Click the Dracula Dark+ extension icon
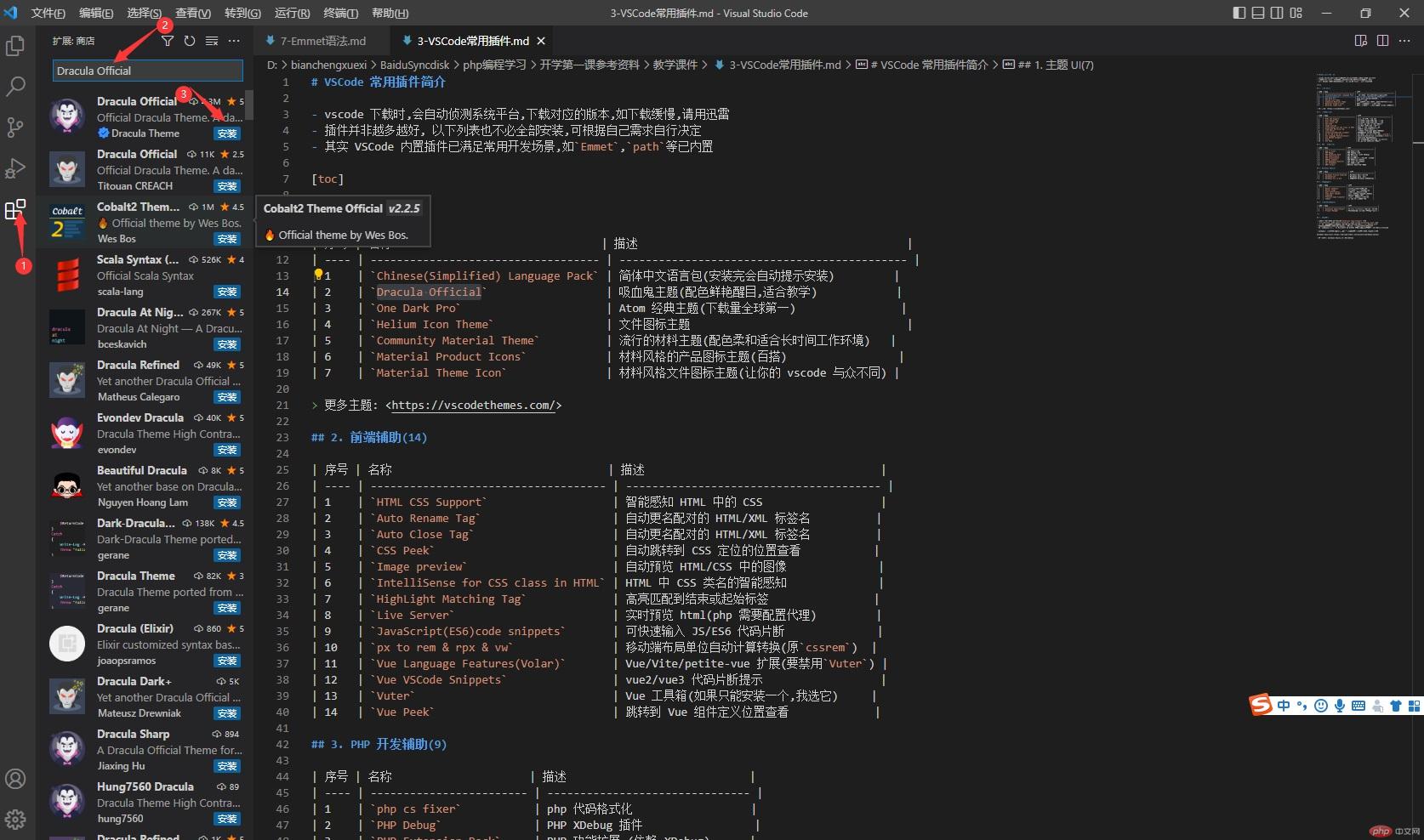Viewport: 1424px width, 840px height. click(x=67, y=696)
